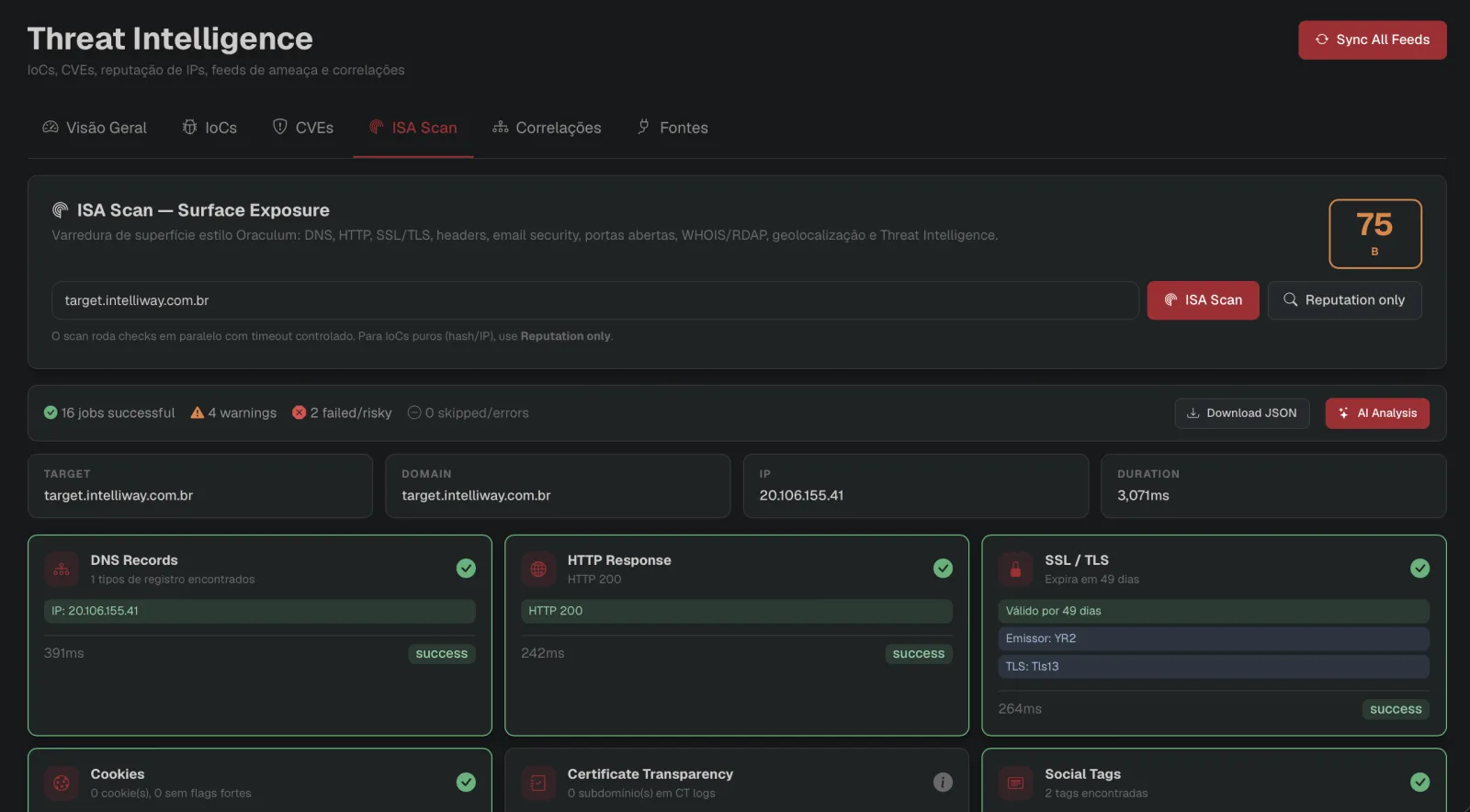The width and height of the screenshot is (1470, 812).
Task: Click the '391ms' timing in DNS Records
Action: coord(64,653)
